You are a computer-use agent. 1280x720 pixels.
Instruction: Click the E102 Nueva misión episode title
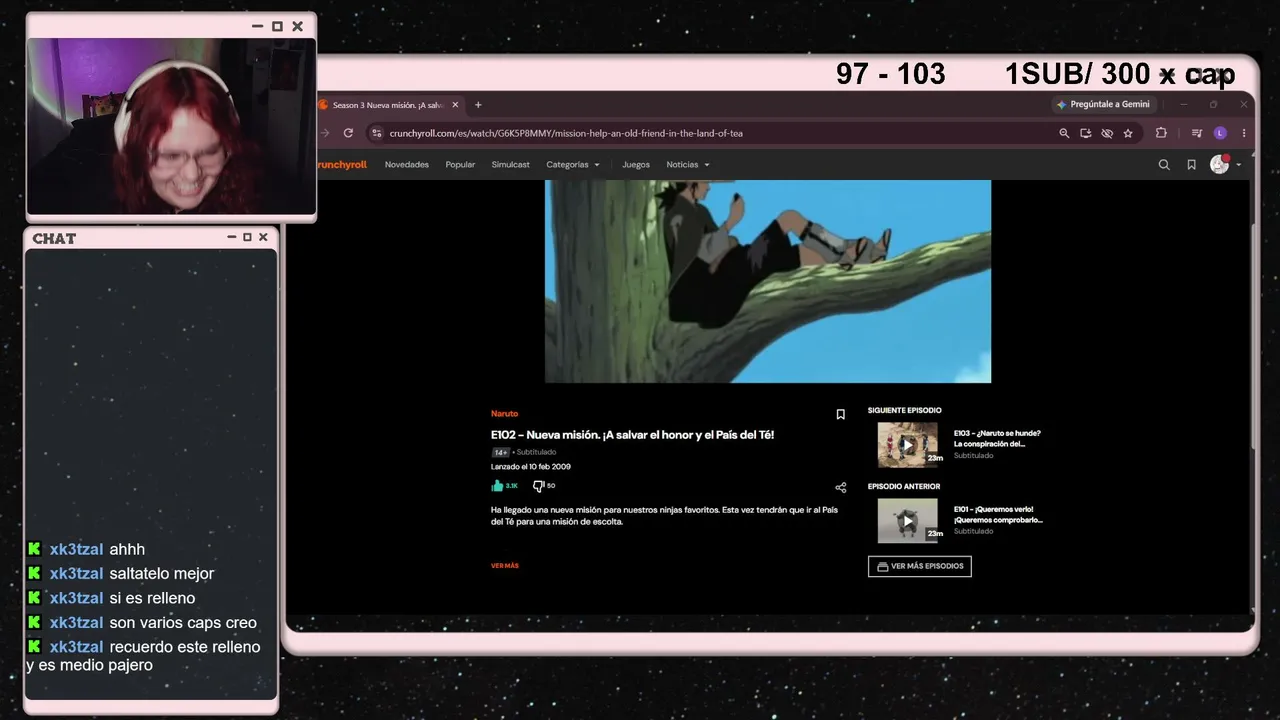(632, 435)
